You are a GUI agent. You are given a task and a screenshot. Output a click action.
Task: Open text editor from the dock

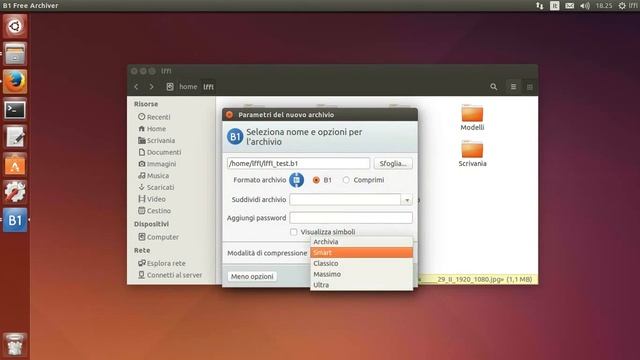point(15,137)
